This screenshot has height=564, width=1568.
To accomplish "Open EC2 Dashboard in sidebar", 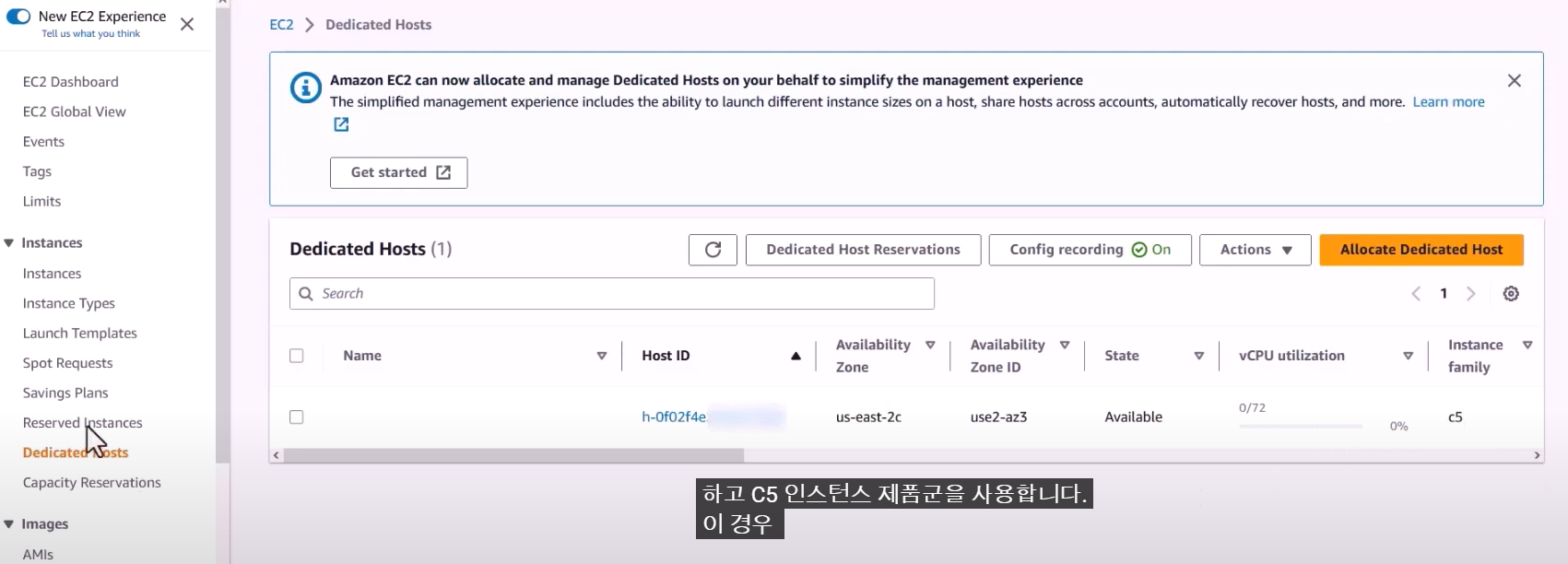I will coord(71,82).
